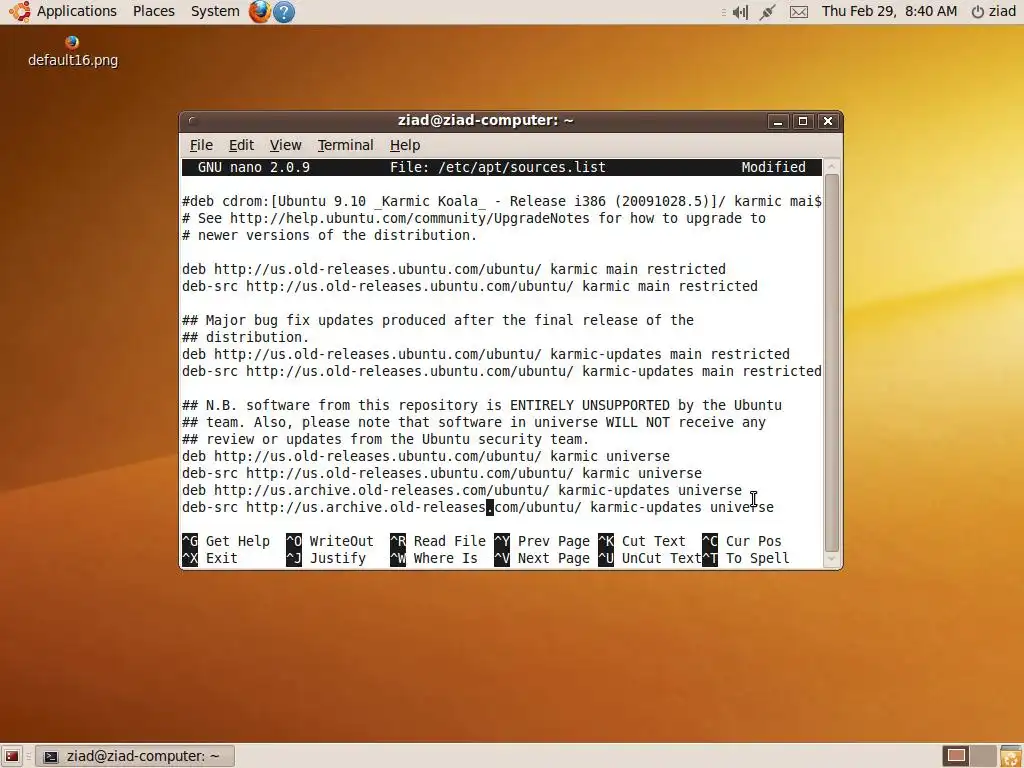Image resolution: width=1024 pixels, height=768 pixels.
Task: Click the 'File: /etc/apt/sources.list' header
Action: [x=498, y=167]
